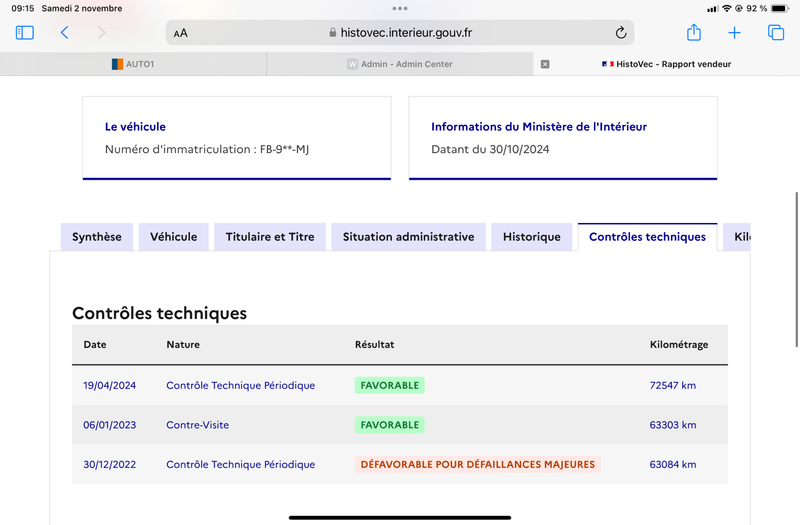Click the Date column header
800x525 pixels.
click(95, 344)
